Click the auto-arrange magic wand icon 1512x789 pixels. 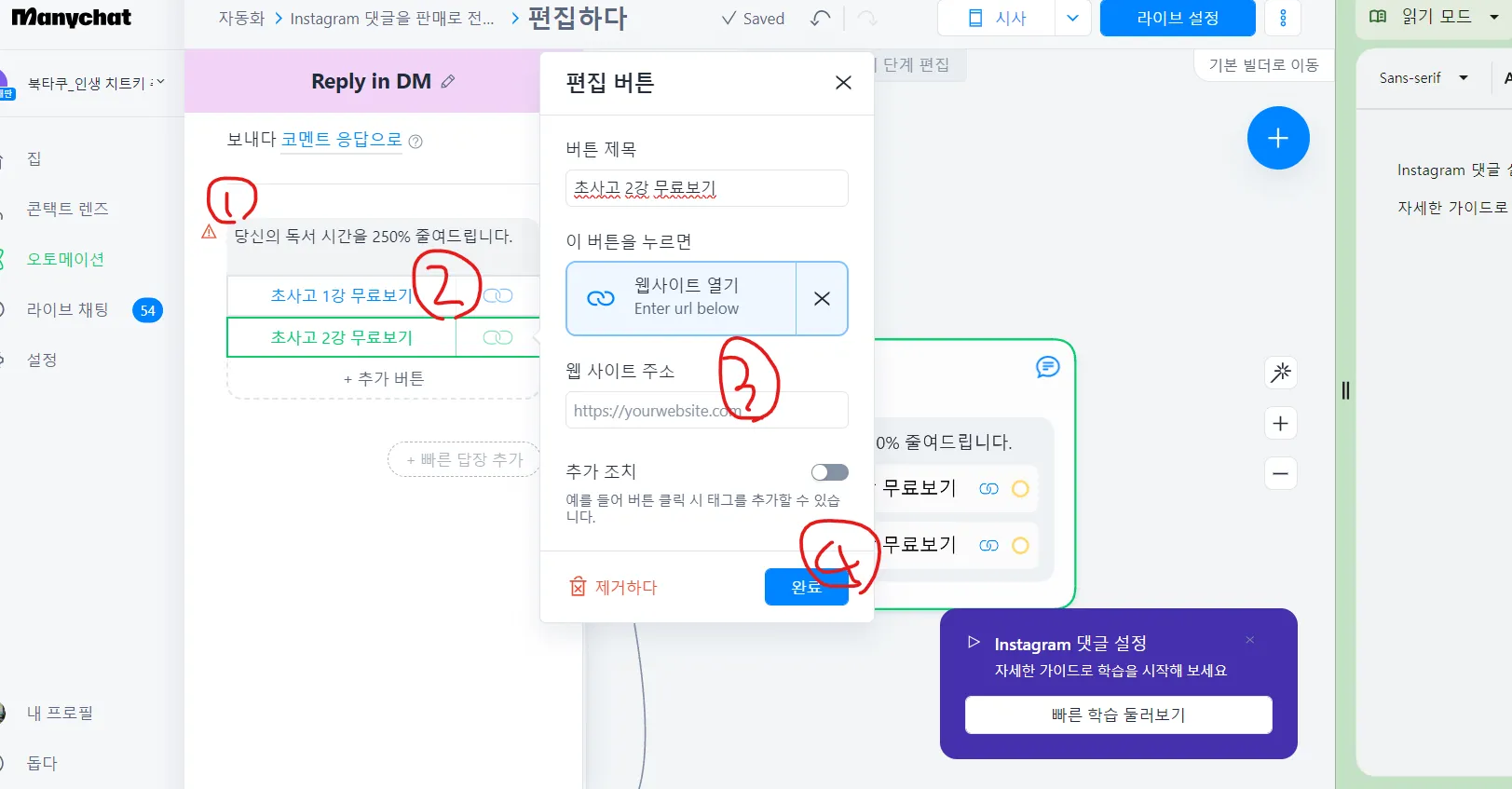coord(1281,373)
